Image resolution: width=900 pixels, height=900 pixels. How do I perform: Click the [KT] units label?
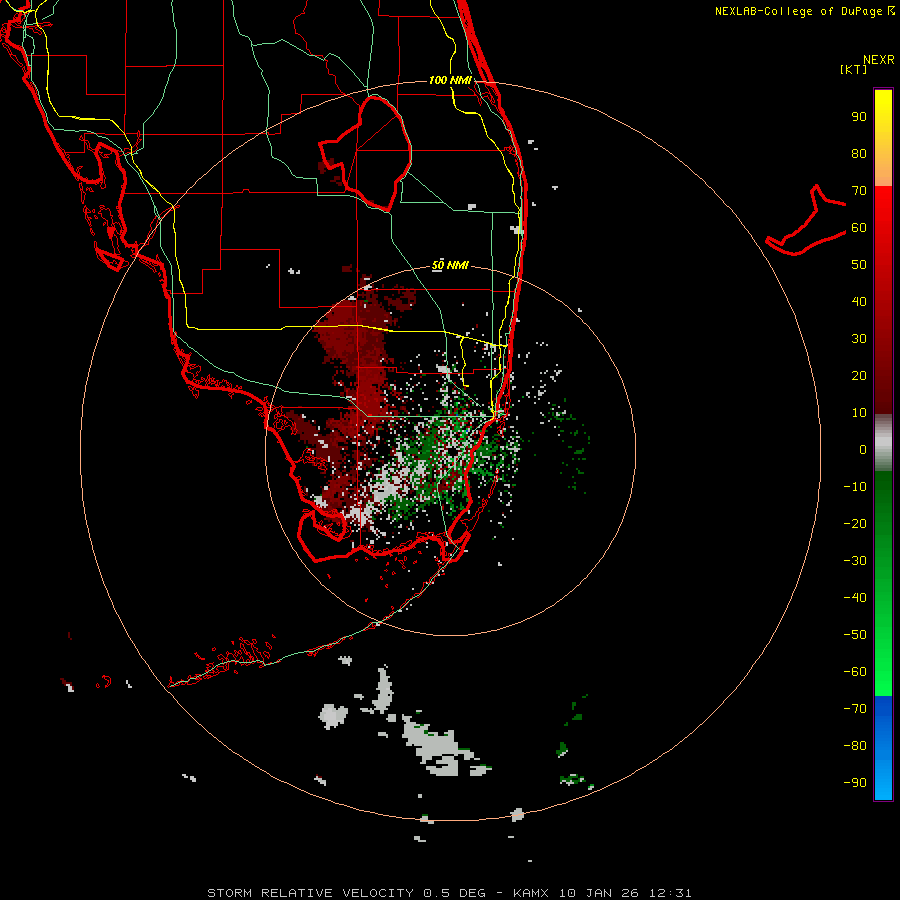pyautogui.click(x=853, y=69)
